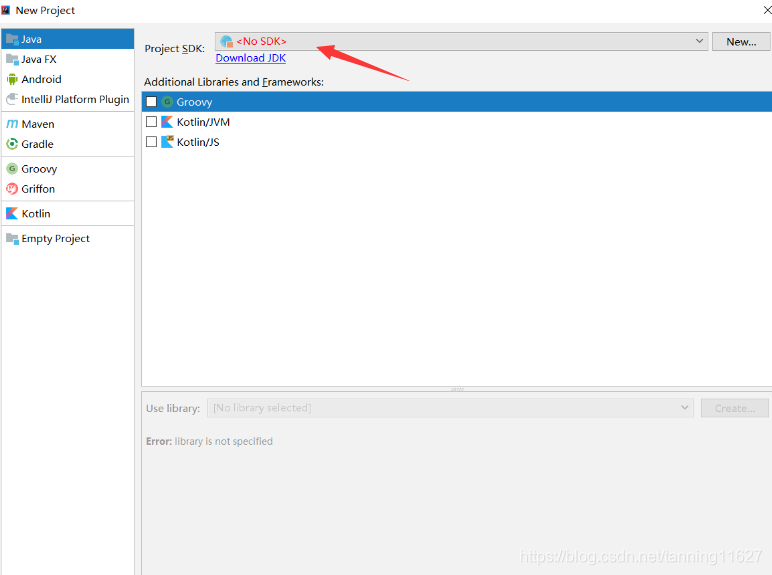The height and width of the screenshot is (575, 772).
Task: Choose Empty Project type
Action: [x=67, y=239]
